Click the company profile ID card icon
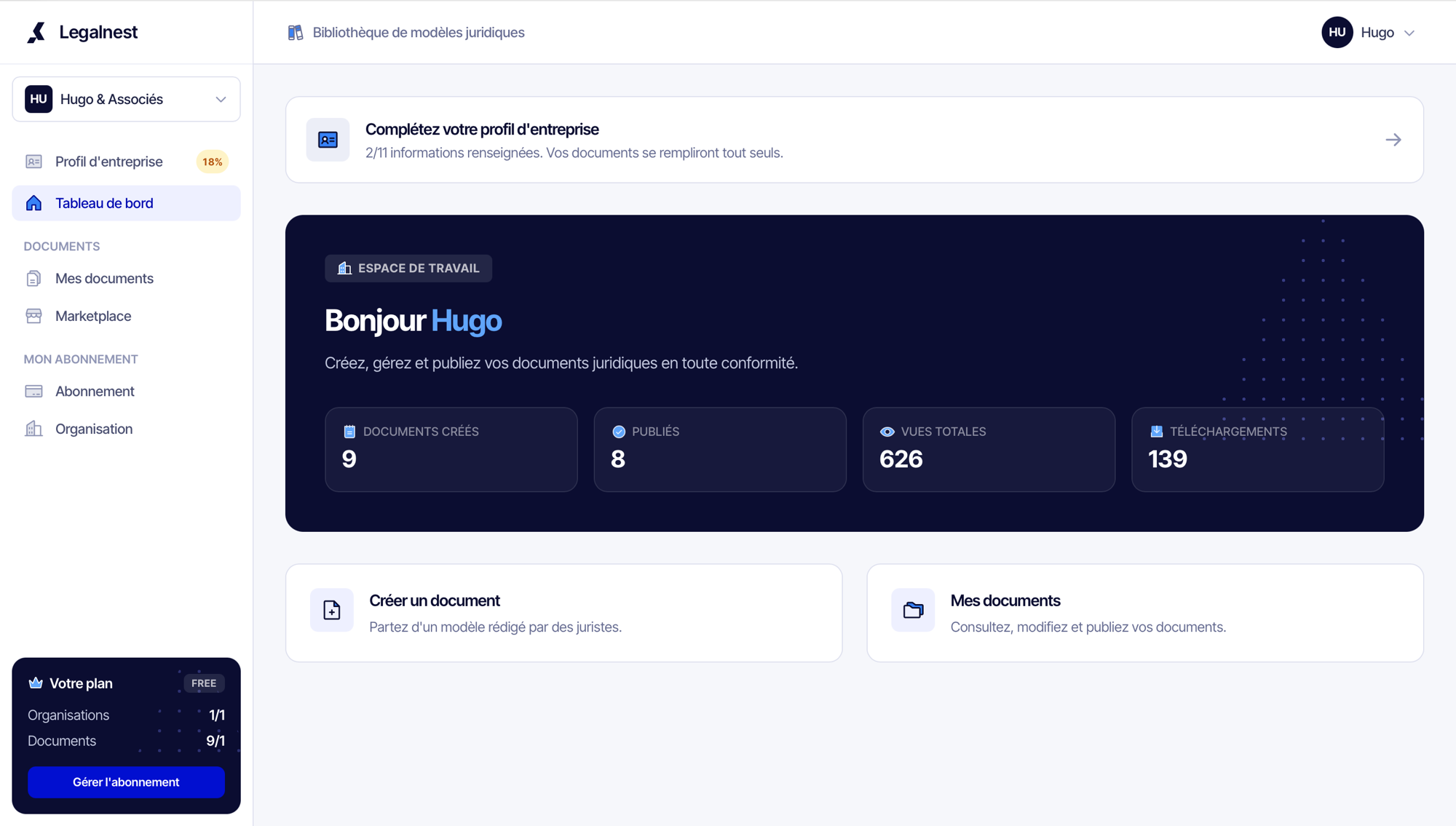 point(328,140)
